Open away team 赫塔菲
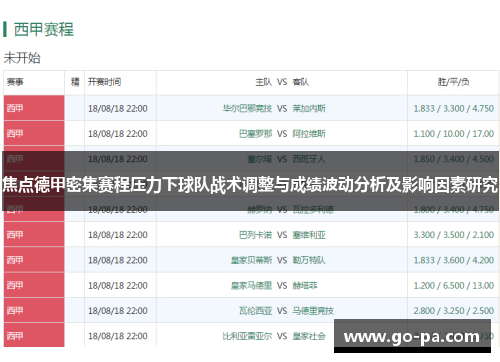 (x=305, y=286)
